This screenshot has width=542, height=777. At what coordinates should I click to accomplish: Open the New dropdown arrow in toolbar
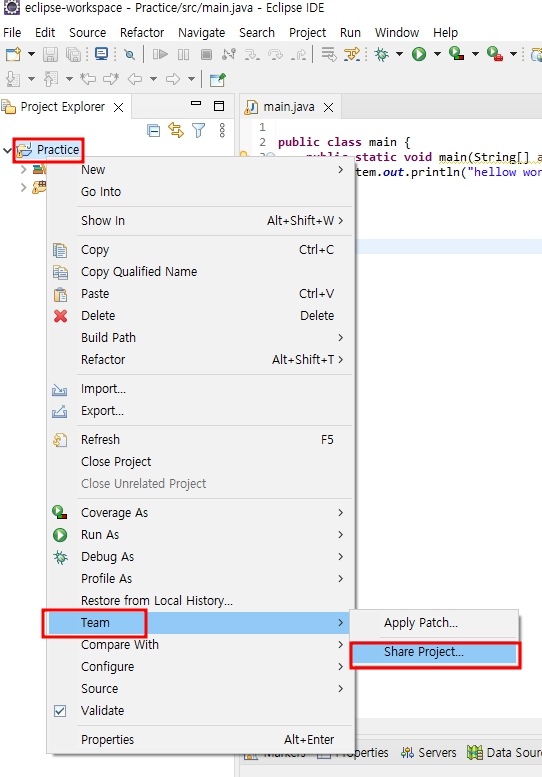coord(31,54)
